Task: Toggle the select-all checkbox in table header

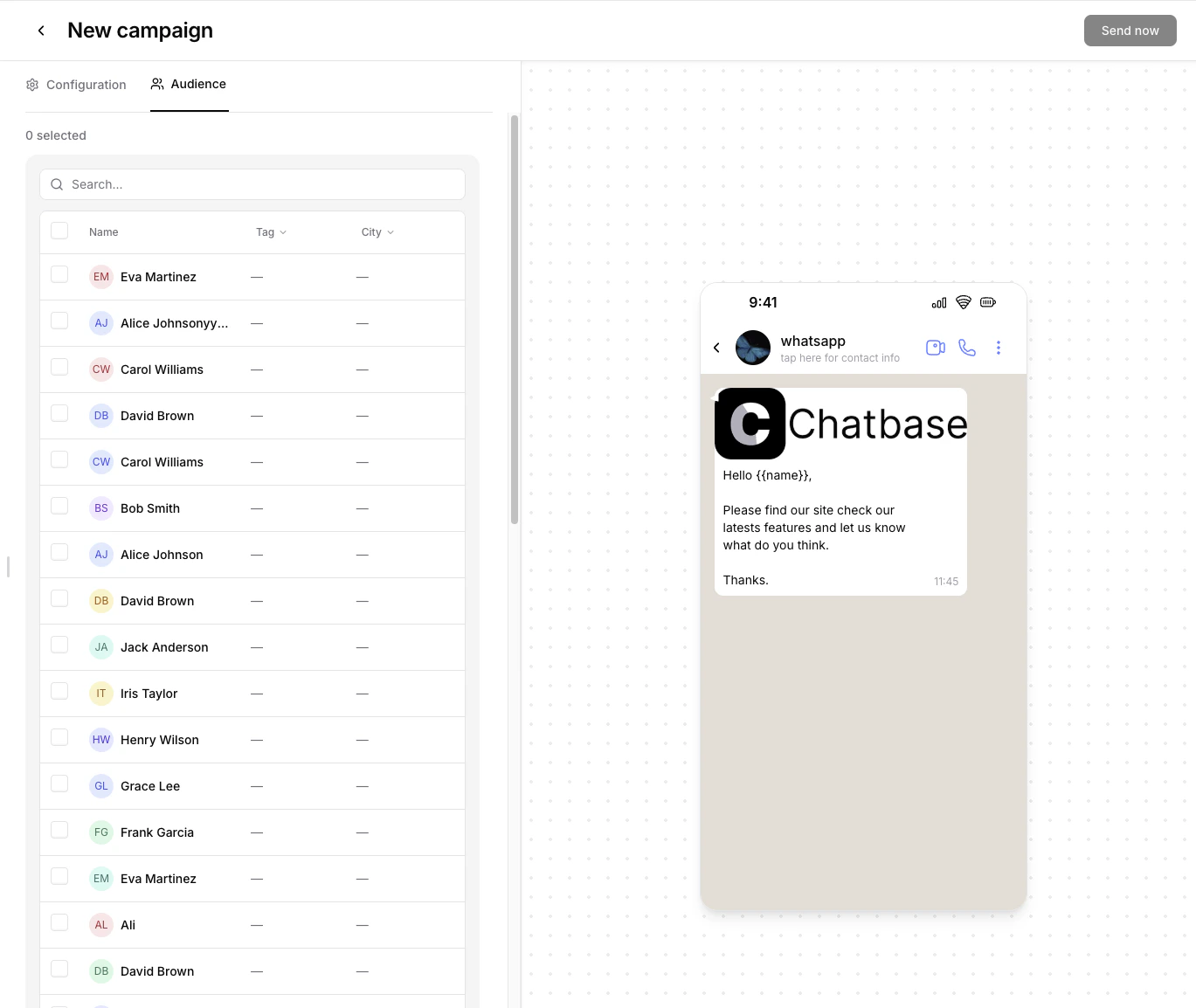Action: (59, 231)
